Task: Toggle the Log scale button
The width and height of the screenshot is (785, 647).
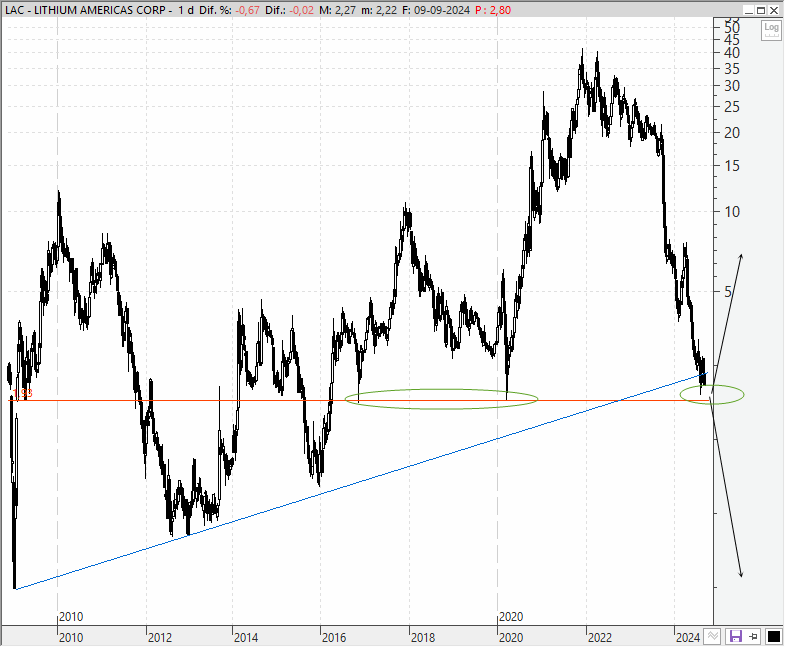Action: point(771,30)
